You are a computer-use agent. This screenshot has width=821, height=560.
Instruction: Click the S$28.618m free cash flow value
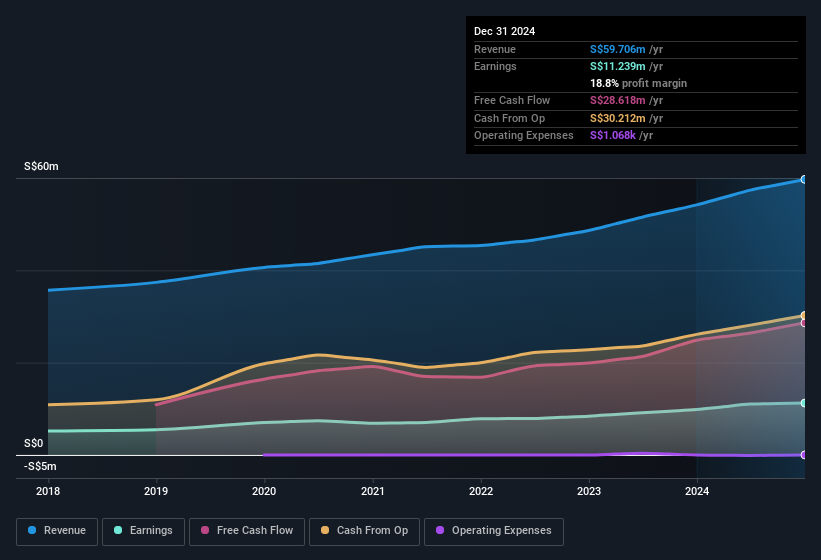coord(617,100)
